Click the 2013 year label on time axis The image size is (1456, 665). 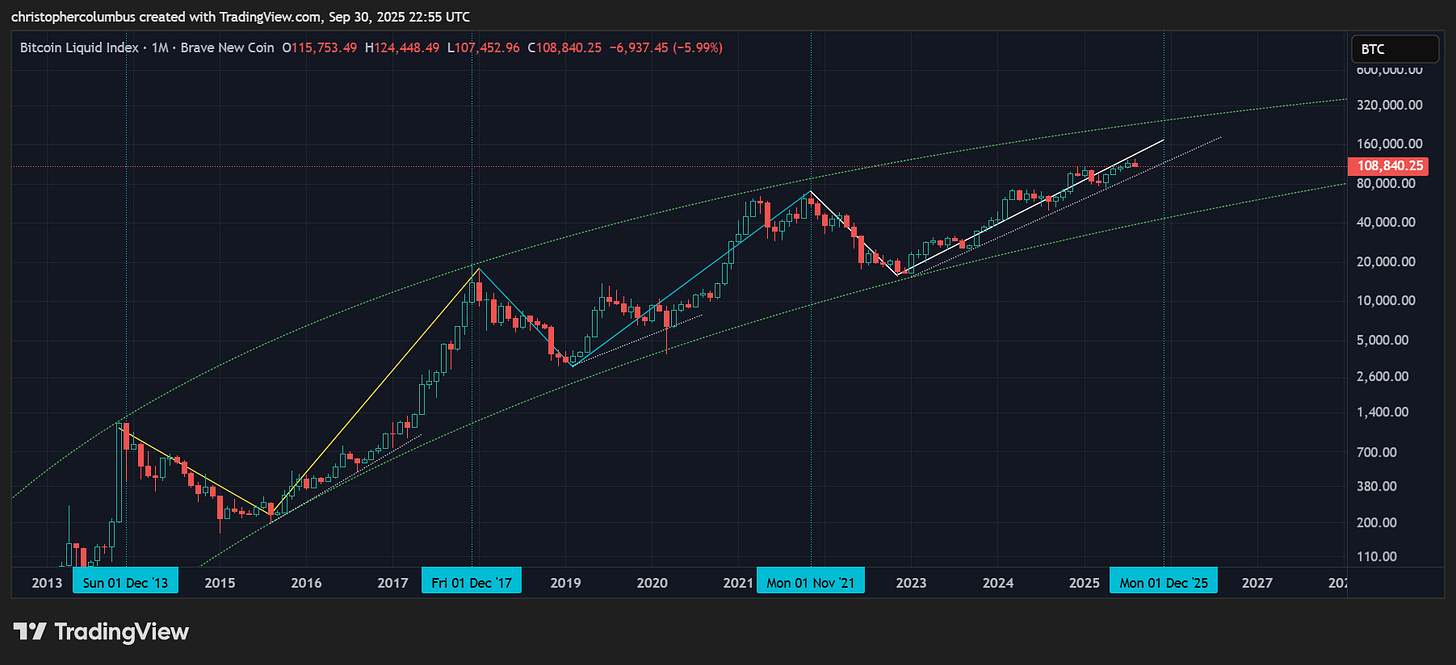point(46,582)
